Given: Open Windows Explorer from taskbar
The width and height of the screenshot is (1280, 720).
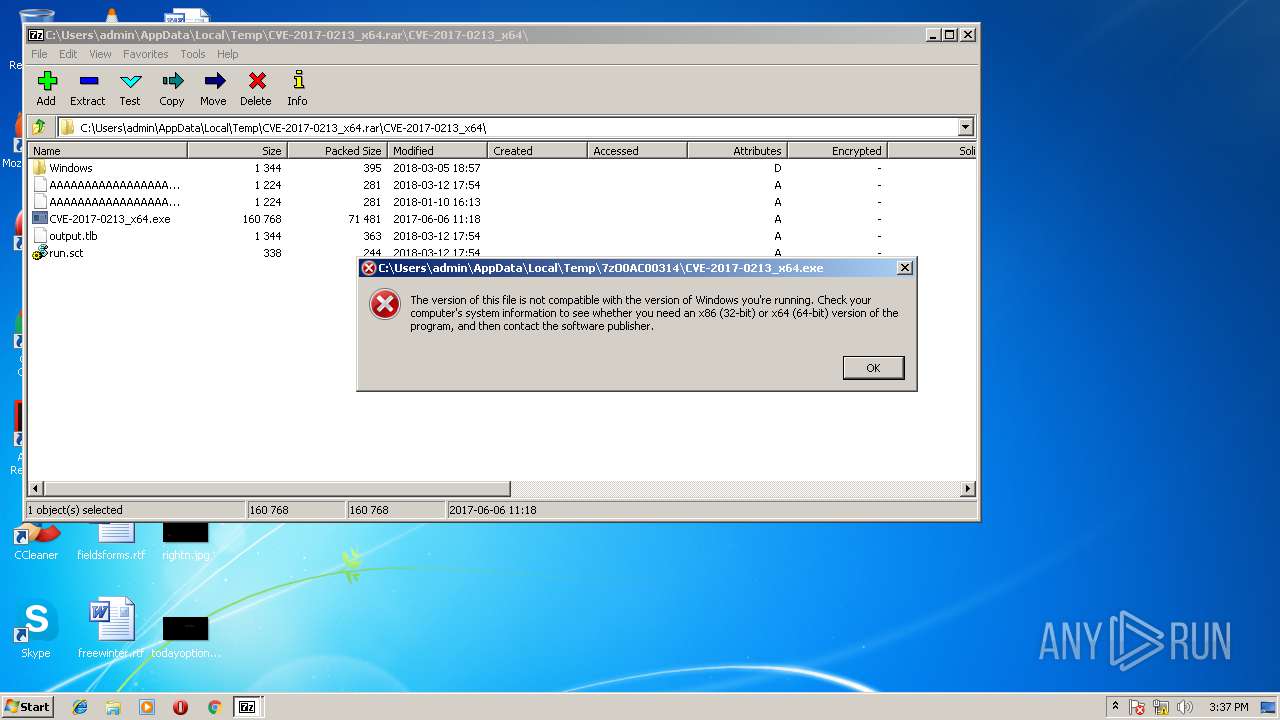Looking at the screenshot, I should coord(113,707).
